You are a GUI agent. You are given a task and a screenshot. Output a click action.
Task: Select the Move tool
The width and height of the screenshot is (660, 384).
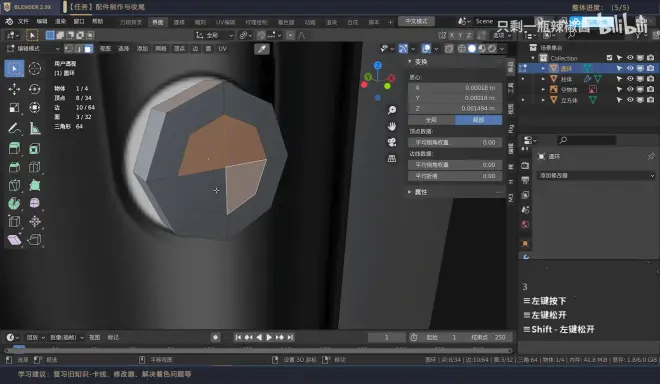point(14,89)
